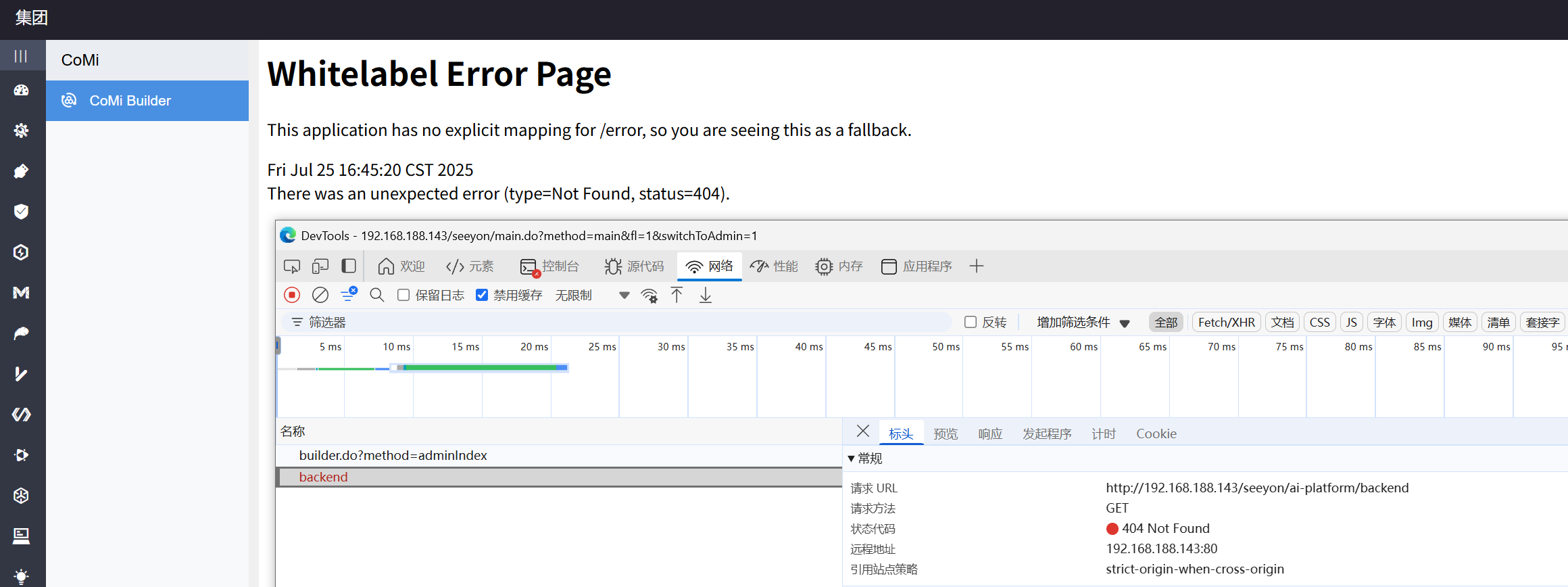Filter requests by Fetch/XHR
The width and height of the screenshot is (1568, 587).
tap(1226, 323)
